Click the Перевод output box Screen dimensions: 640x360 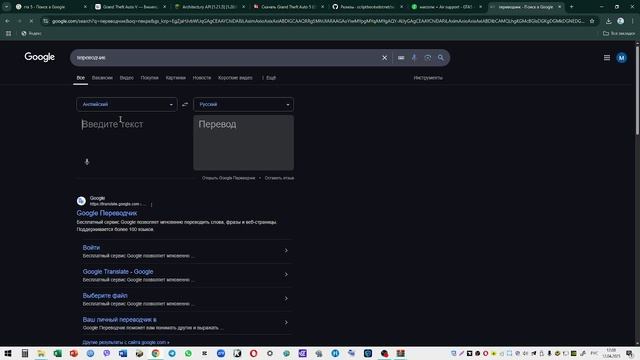pos(244,142)
